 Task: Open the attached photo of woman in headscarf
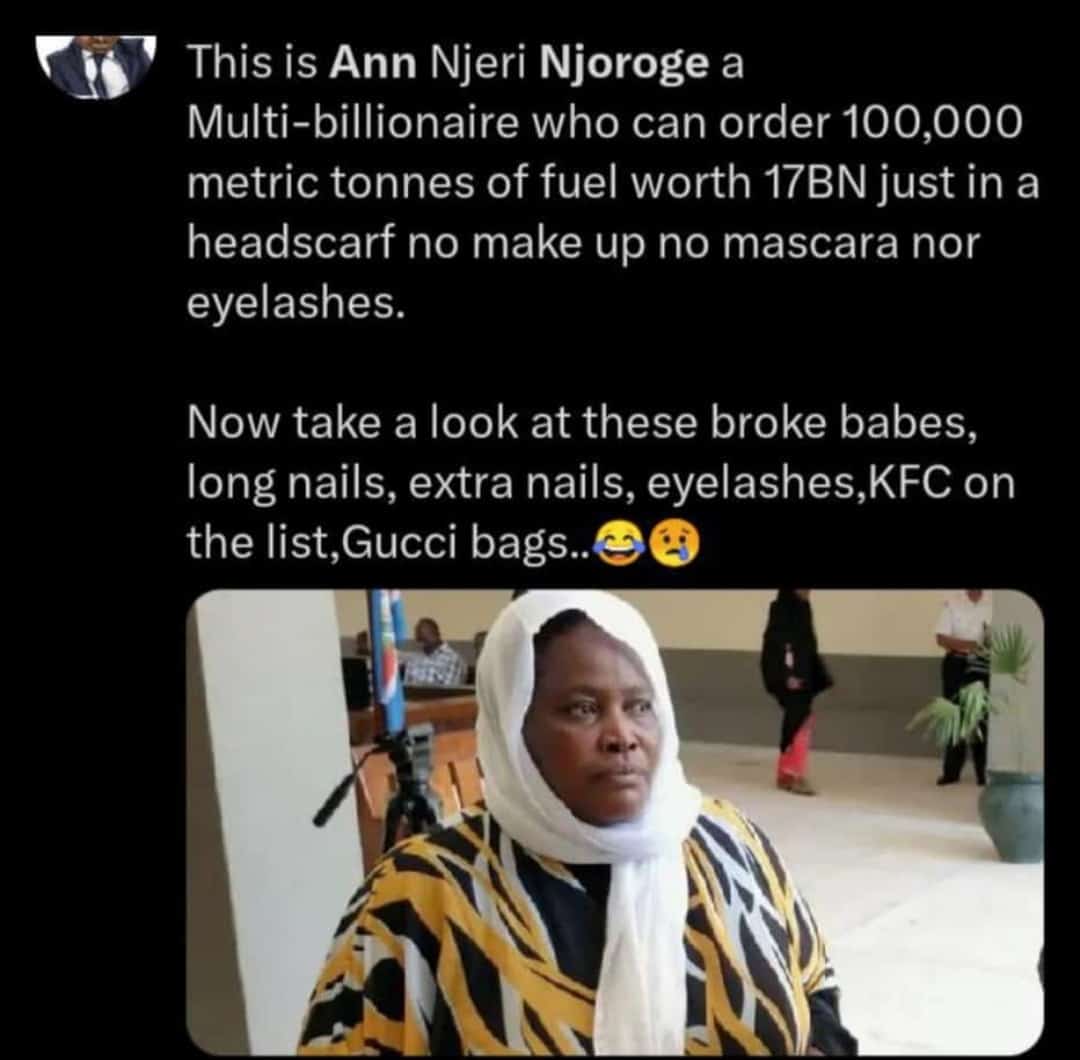[x=615, y=822]
